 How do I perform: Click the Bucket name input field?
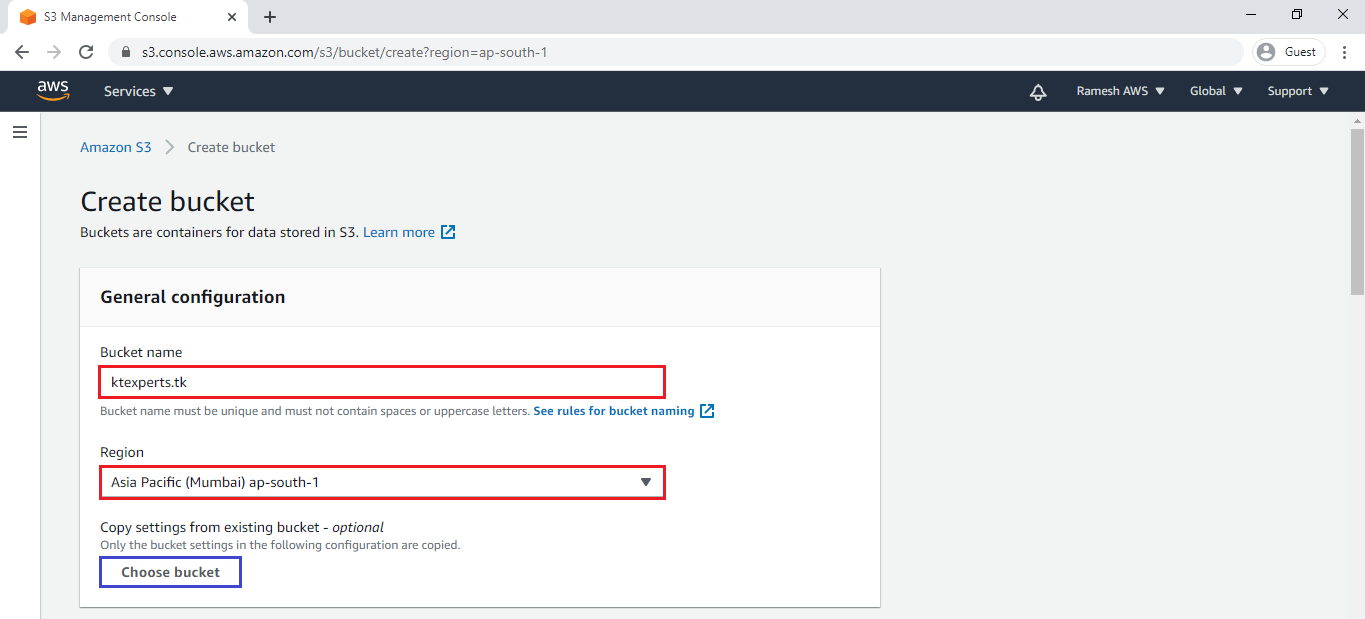click(x=382, y=382)
